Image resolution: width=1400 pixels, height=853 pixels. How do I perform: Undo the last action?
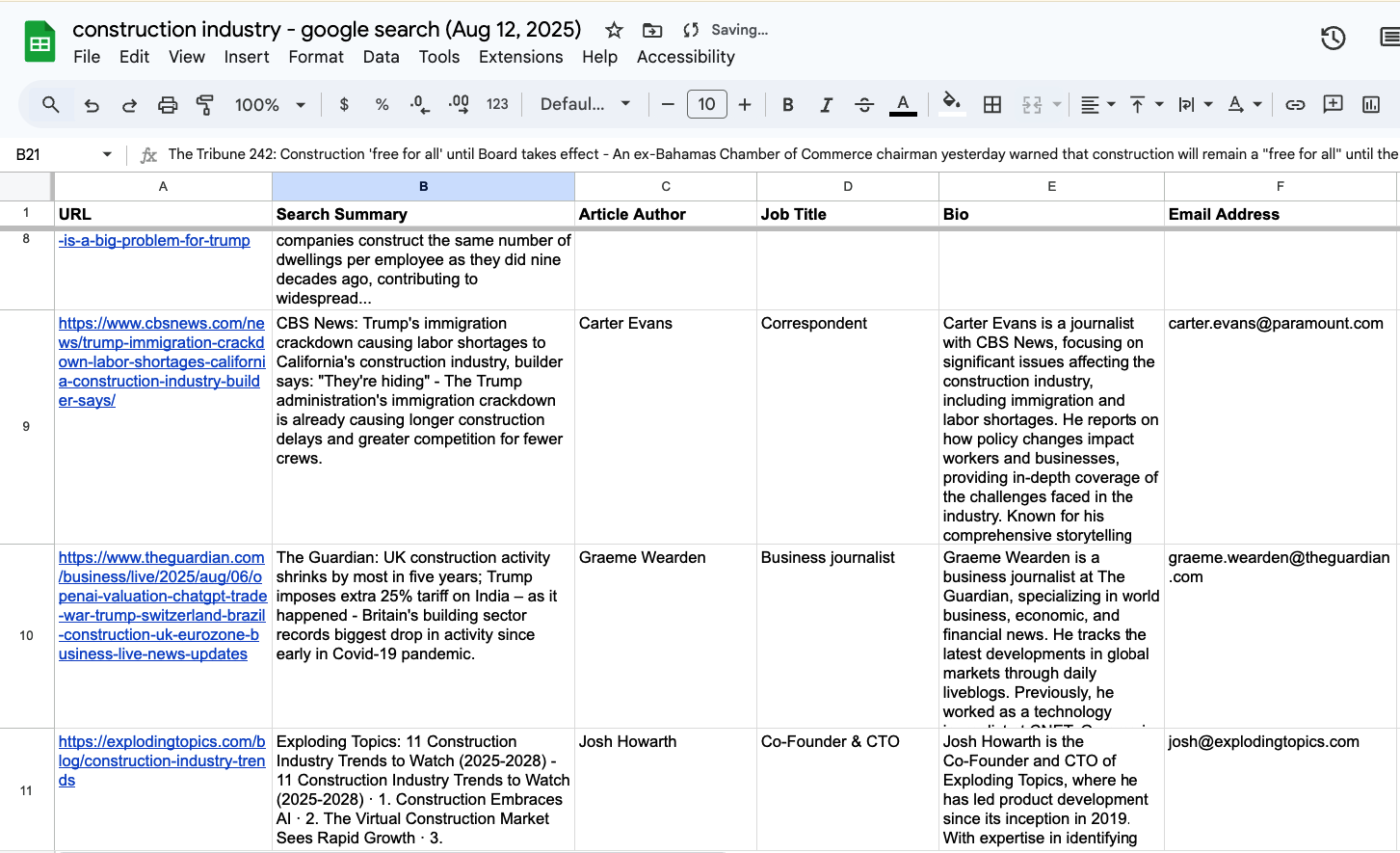(92, 103)
